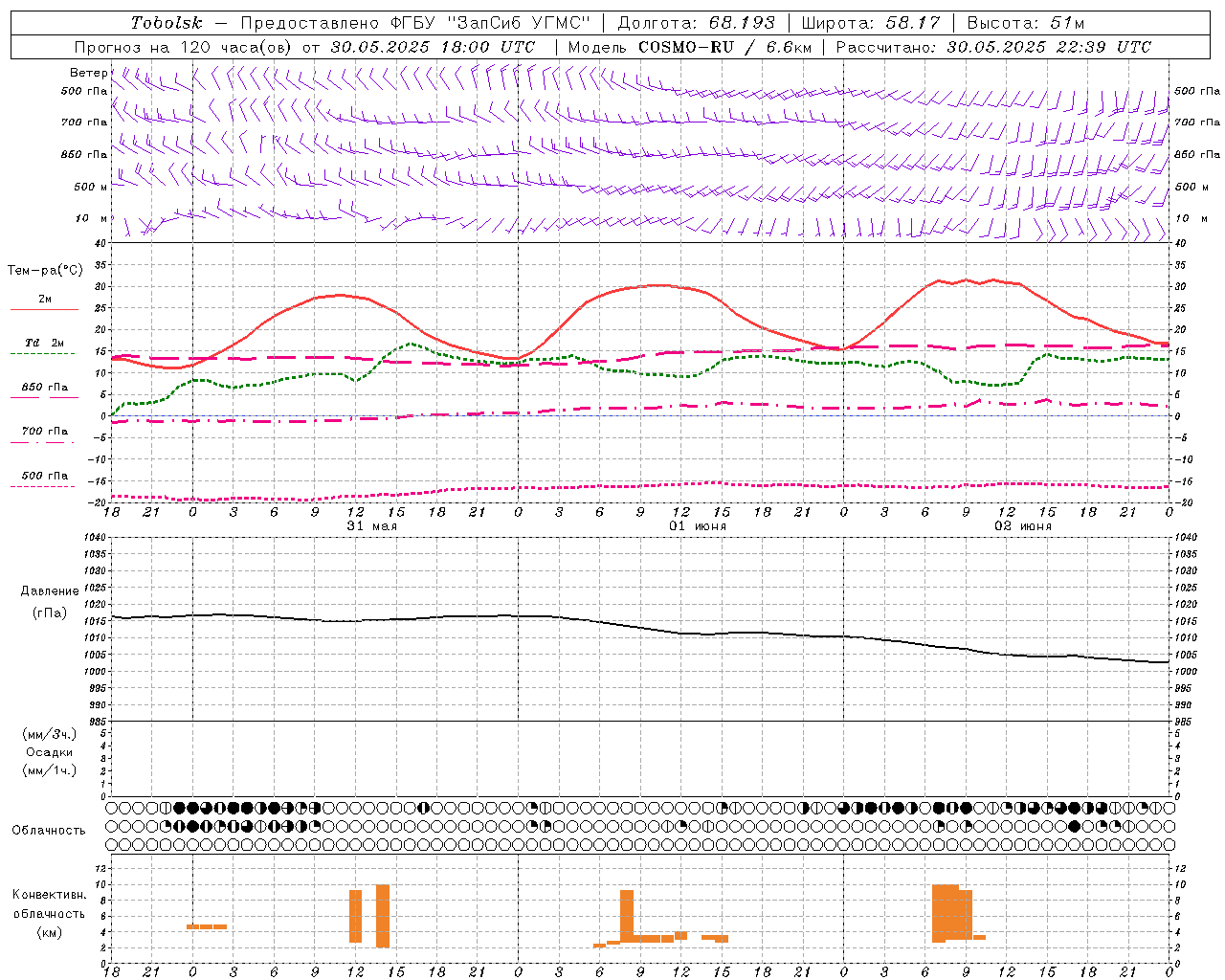Click the Ветер panel label
Viewport: 1225px width, 980px height.
(88, 73)
